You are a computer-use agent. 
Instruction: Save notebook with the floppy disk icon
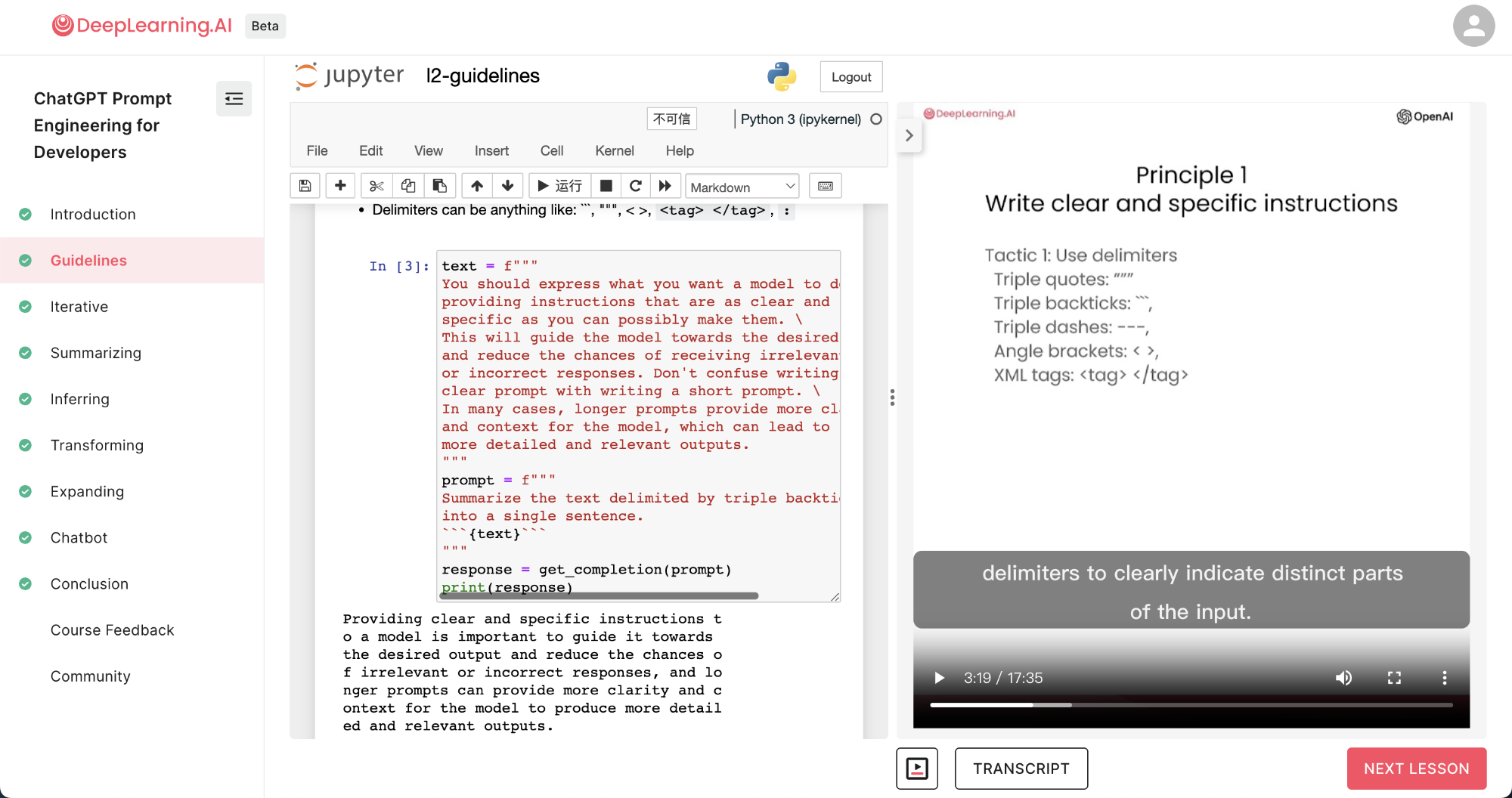[x=305, y=186]
